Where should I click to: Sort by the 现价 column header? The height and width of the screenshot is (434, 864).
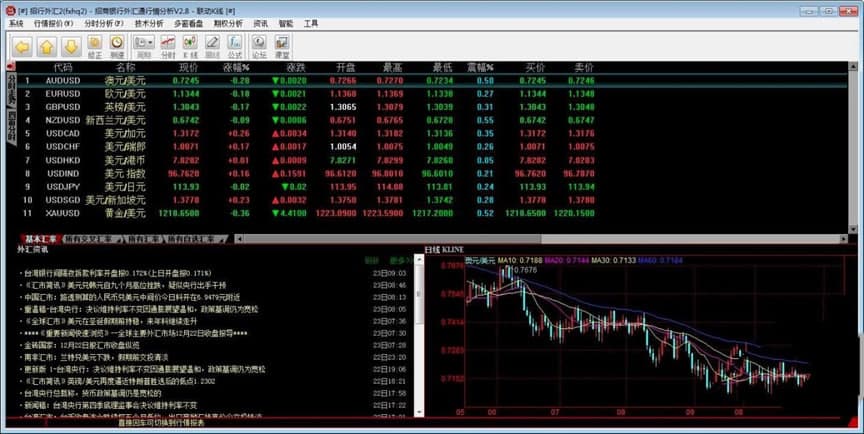[189, 67]
